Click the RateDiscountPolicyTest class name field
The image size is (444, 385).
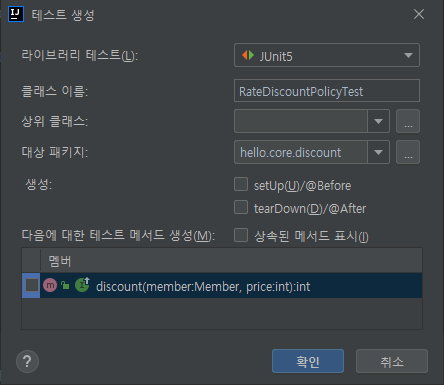click(x=327, y=91)
